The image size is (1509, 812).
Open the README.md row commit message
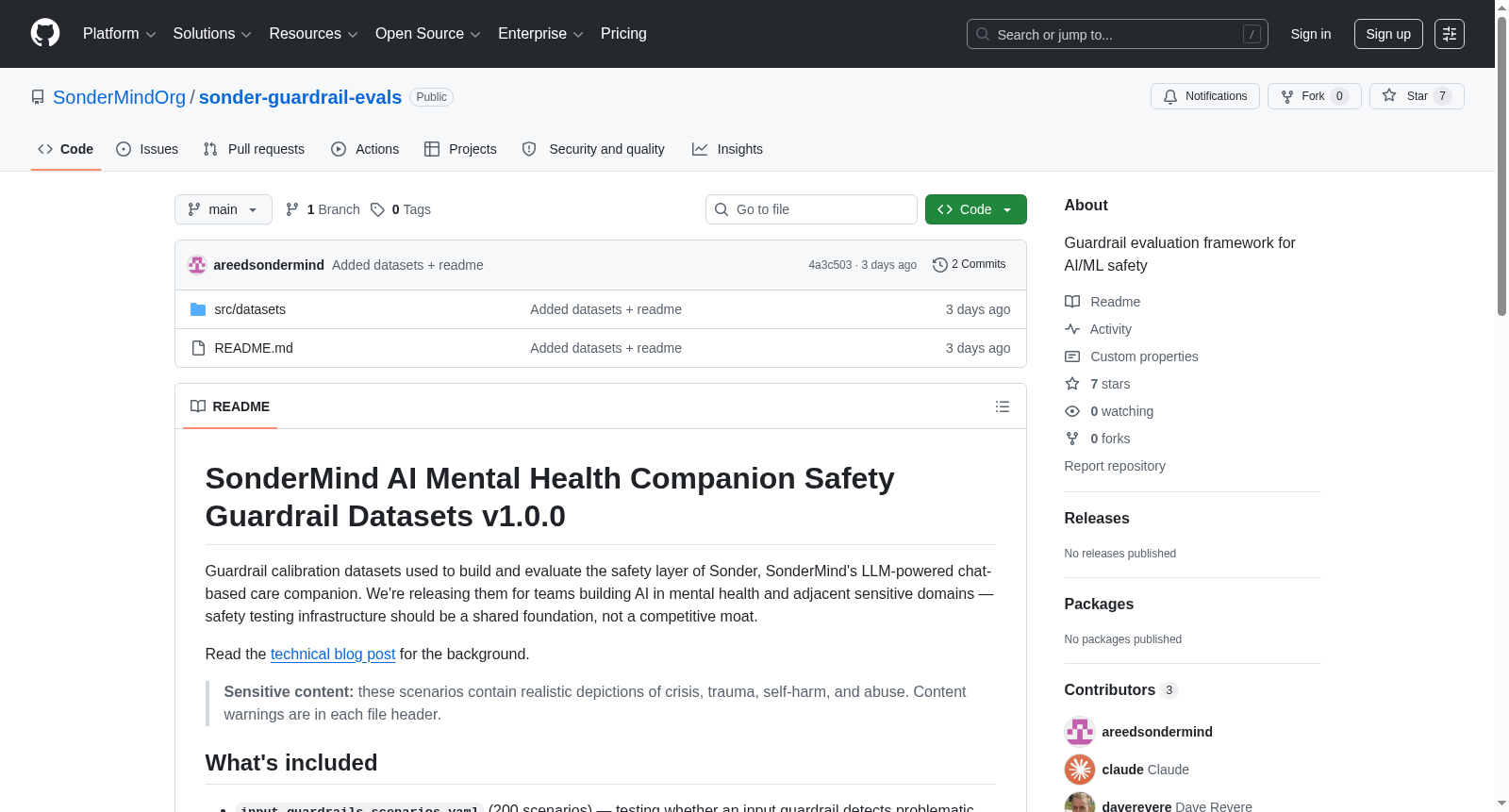pyautogui.click(x=605, y=348)
